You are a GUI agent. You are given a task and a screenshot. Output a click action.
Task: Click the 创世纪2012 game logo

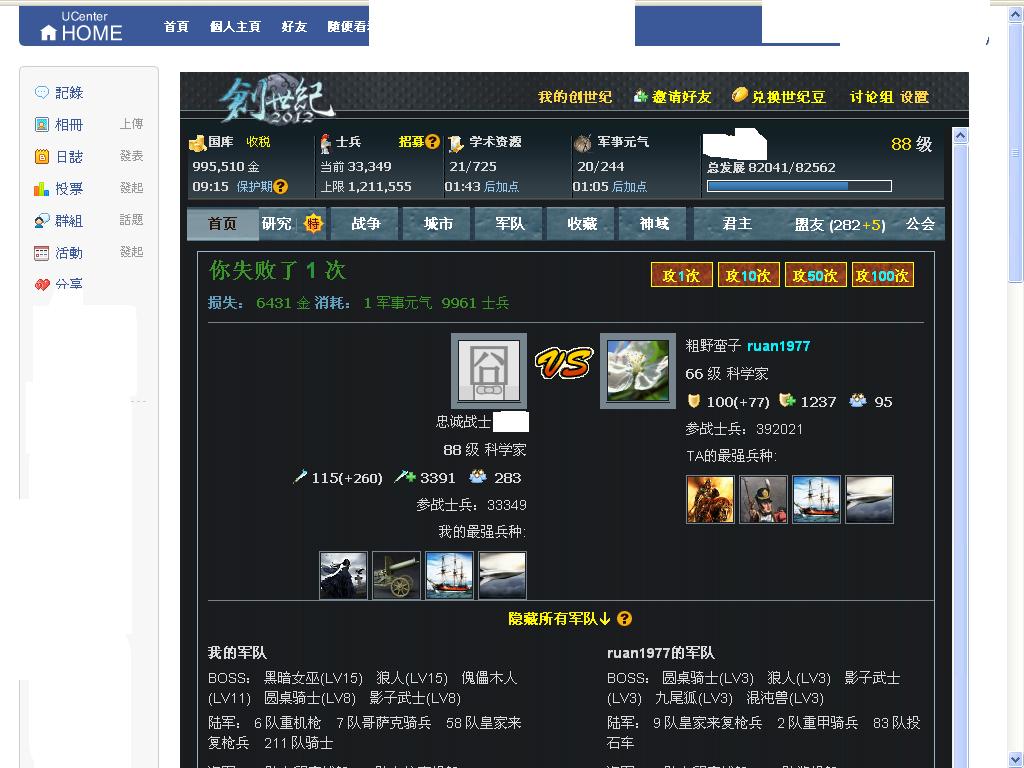[x=276, y=99]
